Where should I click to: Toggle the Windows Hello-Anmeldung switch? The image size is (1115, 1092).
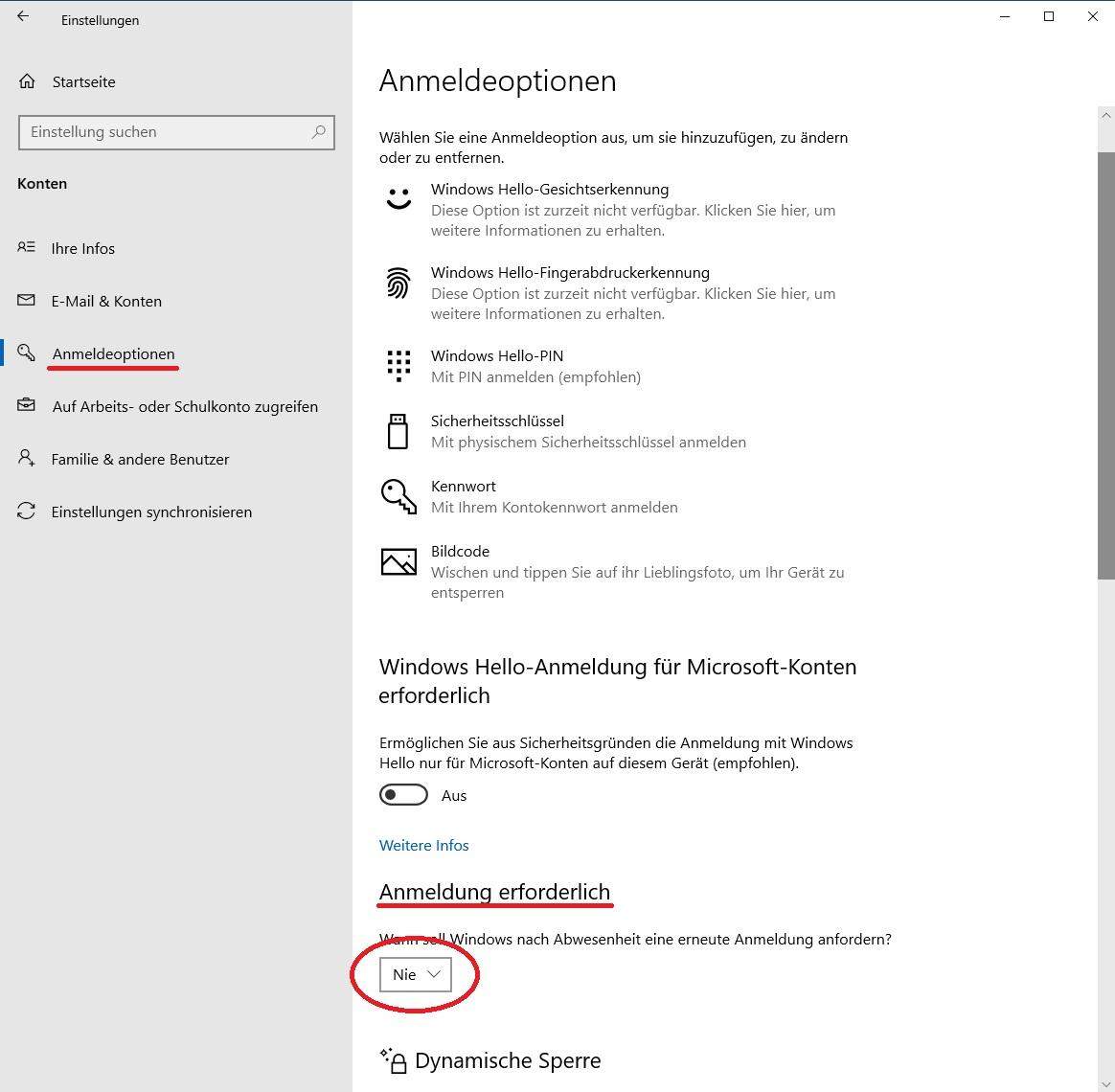pos(404,795)
